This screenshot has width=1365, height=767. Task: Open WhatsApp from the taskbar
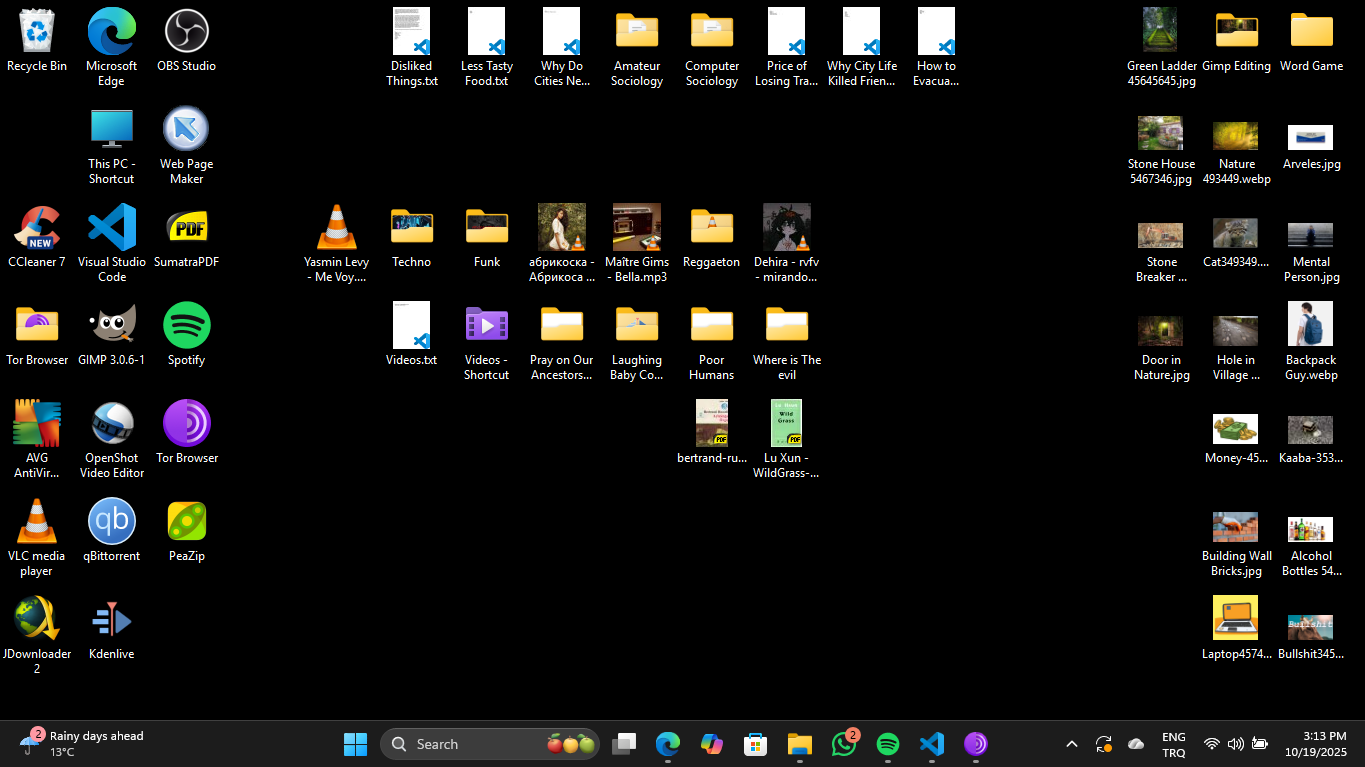pos(844,744)
